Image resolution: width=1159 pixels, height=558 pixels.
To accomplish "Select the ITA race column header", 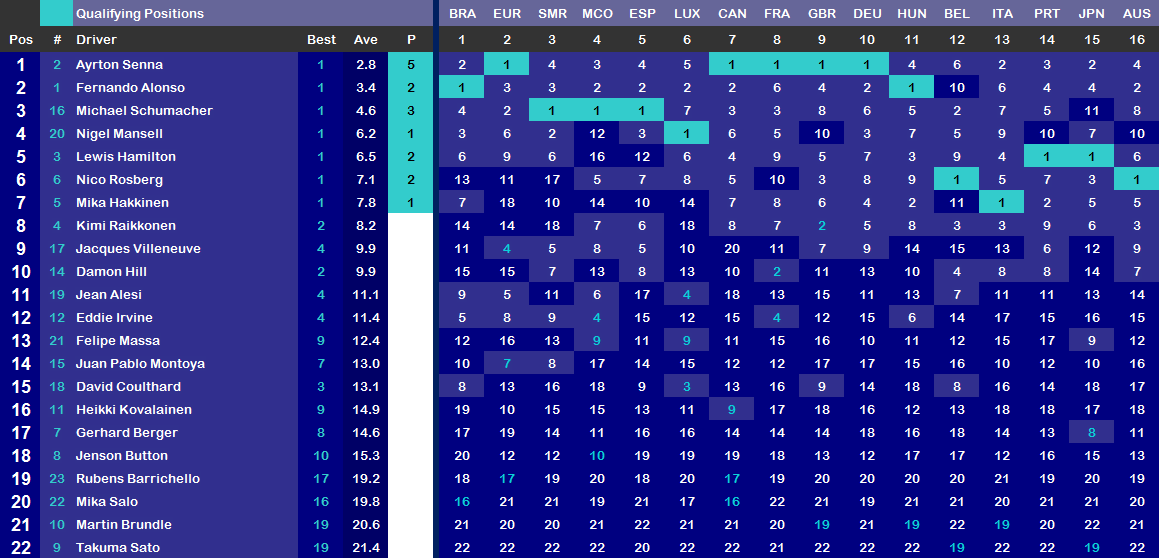I will pos(1002,14).
